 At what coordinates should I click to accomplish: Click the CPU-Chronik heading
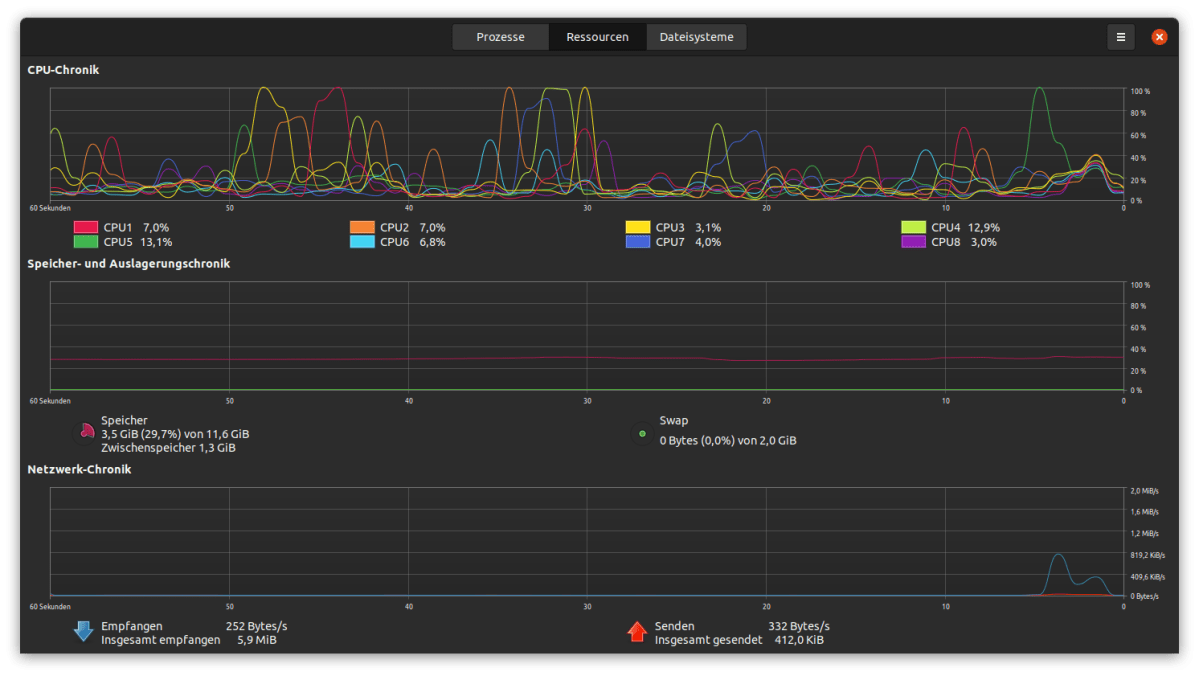pyautogui.click(x=63, y=70)
